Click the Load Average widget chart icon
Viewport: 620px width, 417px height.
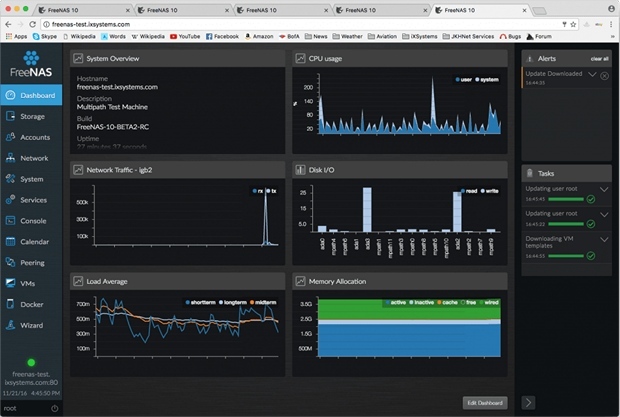tap(78, 281)
